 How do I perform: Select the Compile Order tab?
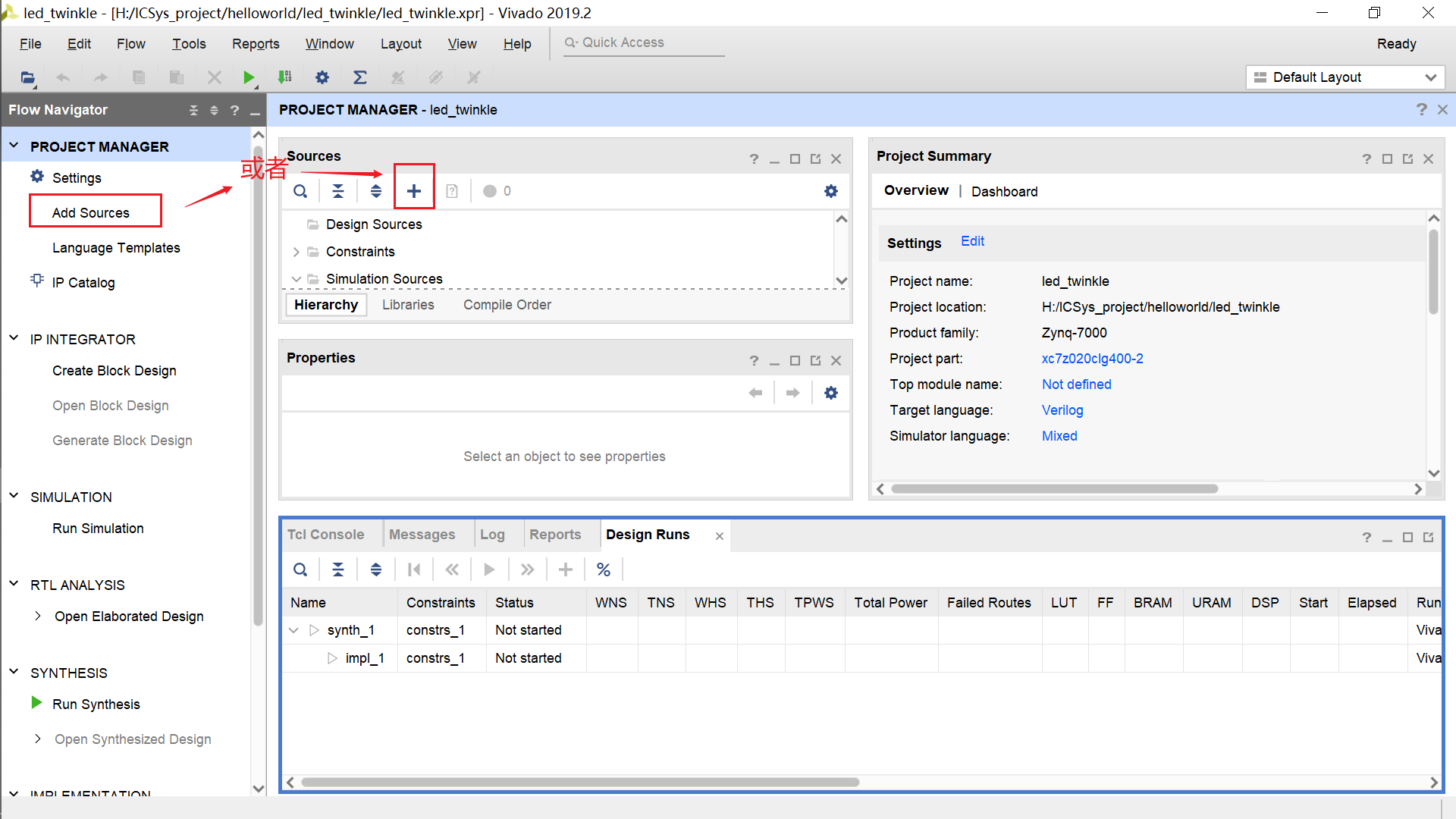(x=507, y=305)
